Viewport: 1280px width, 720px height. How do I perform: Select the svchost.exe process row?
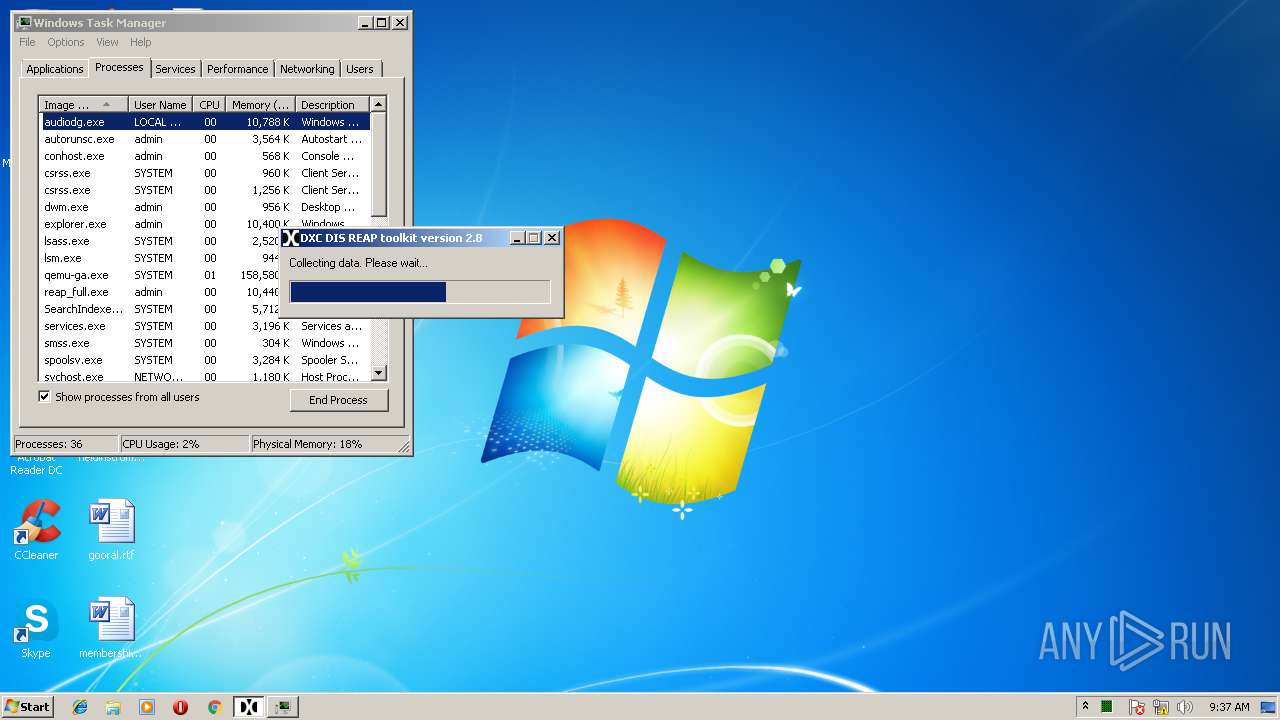[205, 376]
